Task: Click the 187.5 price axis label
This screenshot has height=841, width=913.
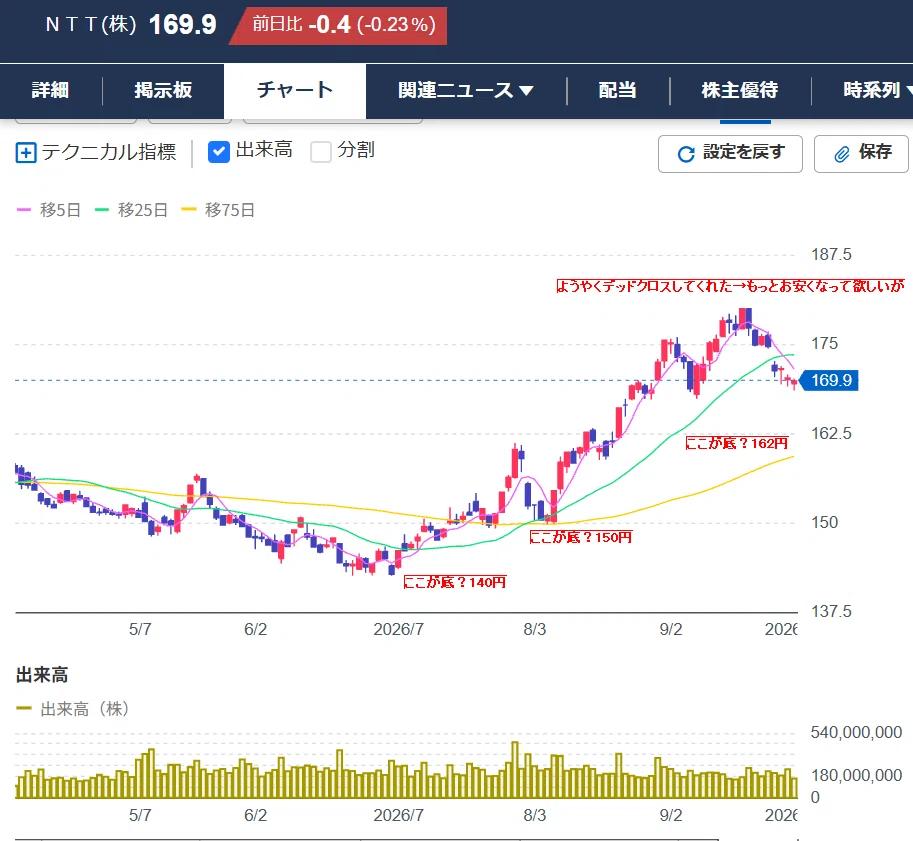Action: pos(831,254)
